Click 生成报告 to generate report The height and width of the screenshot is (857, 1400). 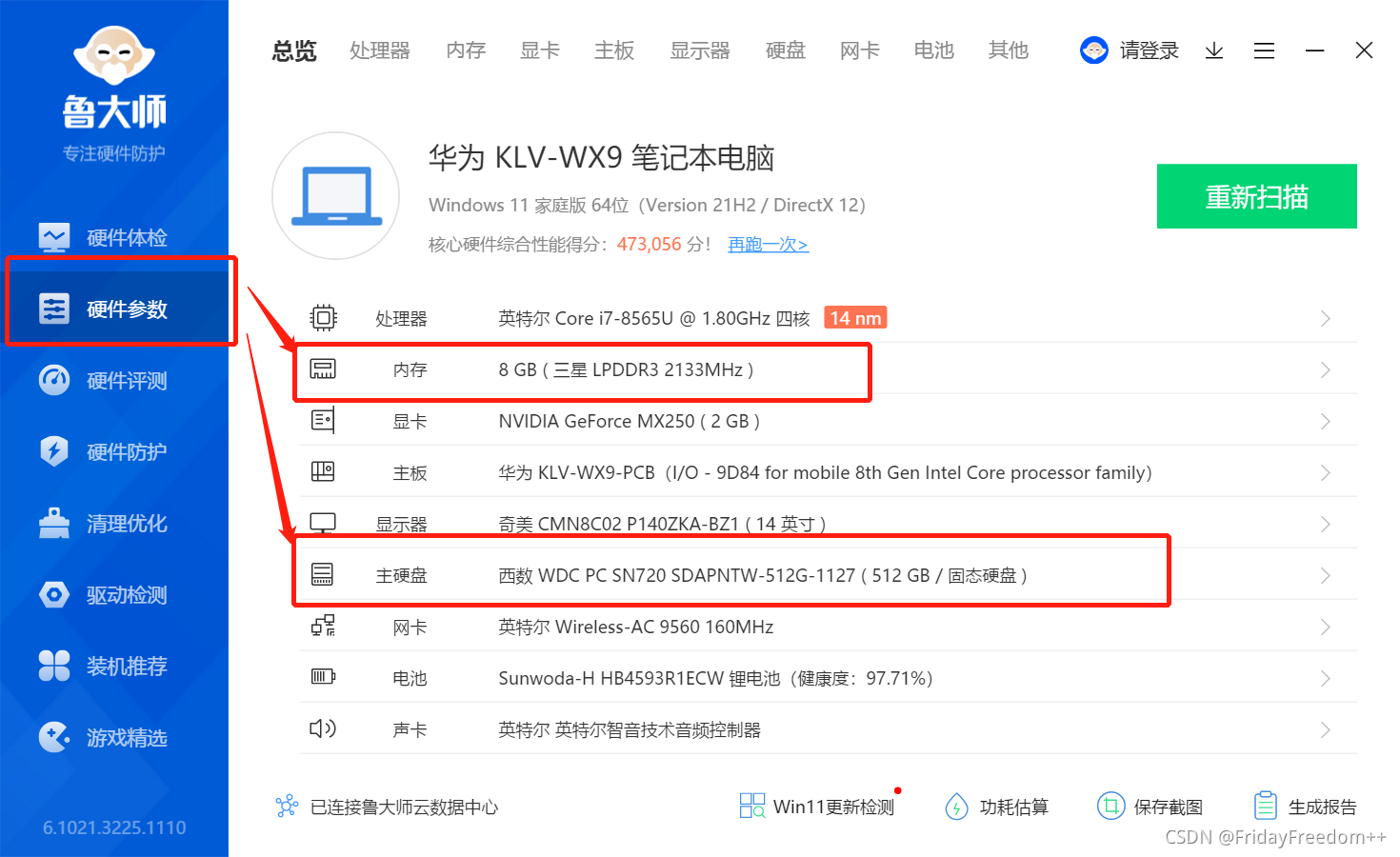tap(1305, 807)
